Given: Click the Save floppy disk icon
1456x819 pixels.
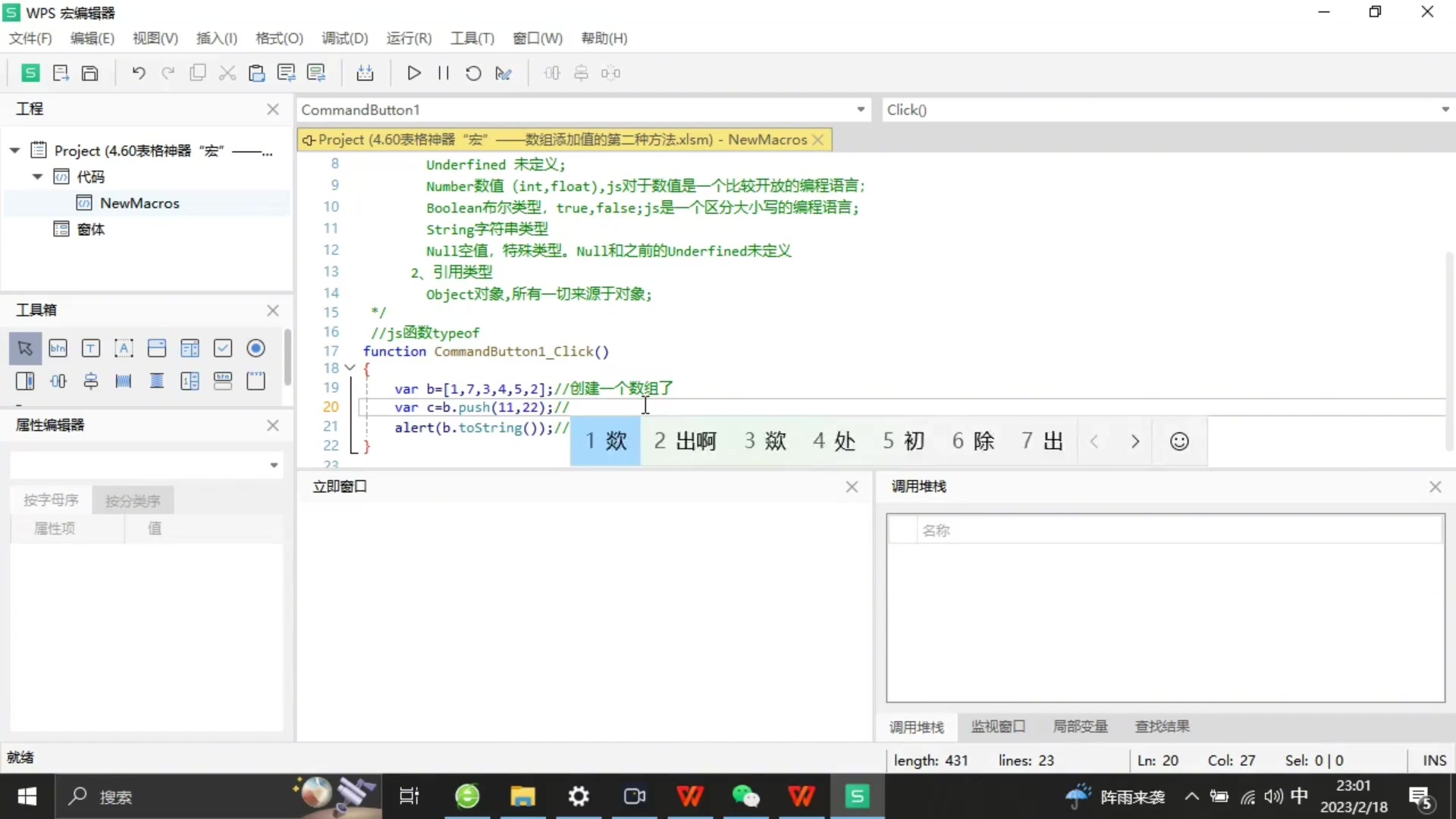Looking at the screenshot, I should coord(89,73).
